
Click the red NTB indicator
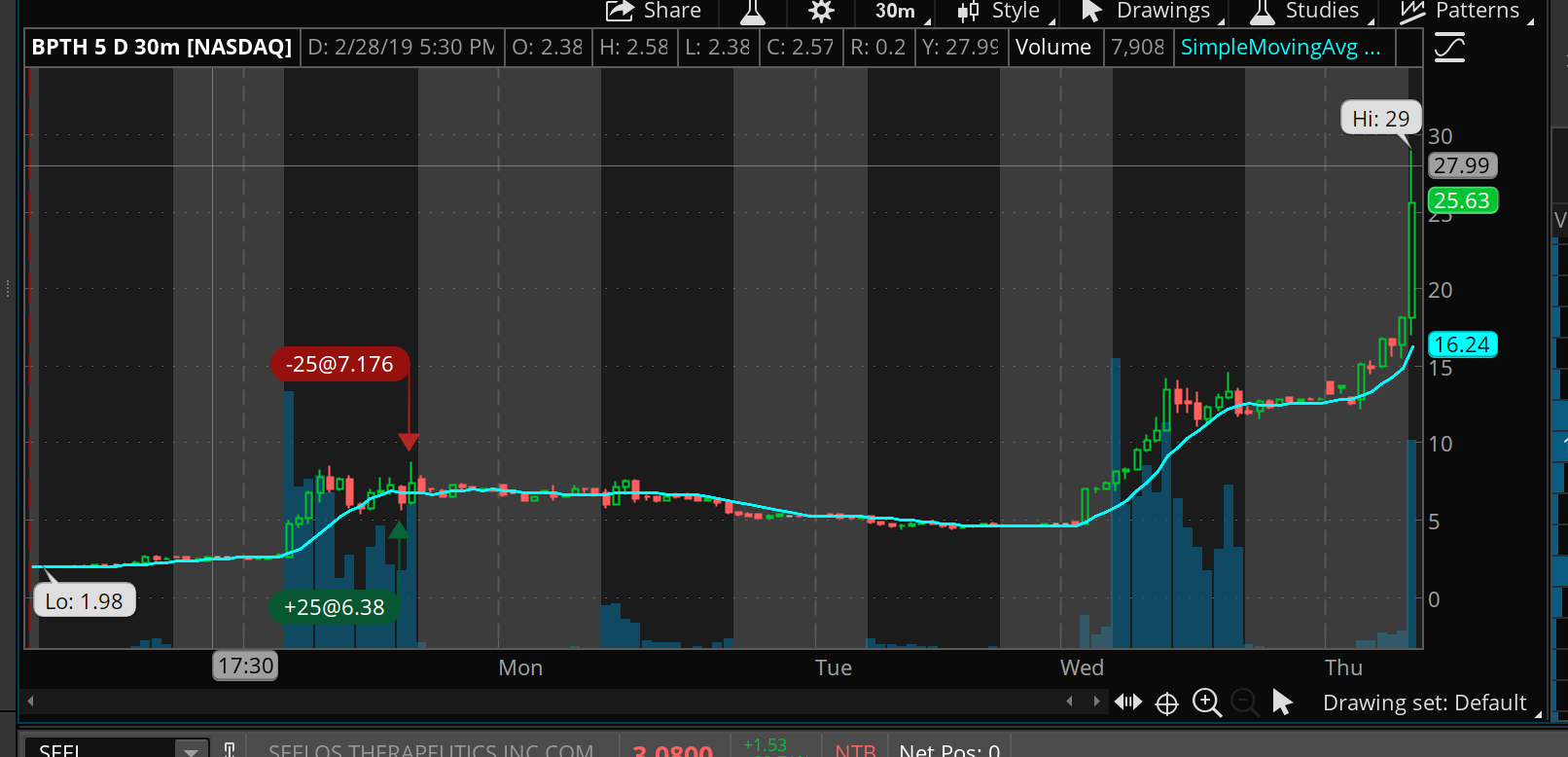point(855,749)
